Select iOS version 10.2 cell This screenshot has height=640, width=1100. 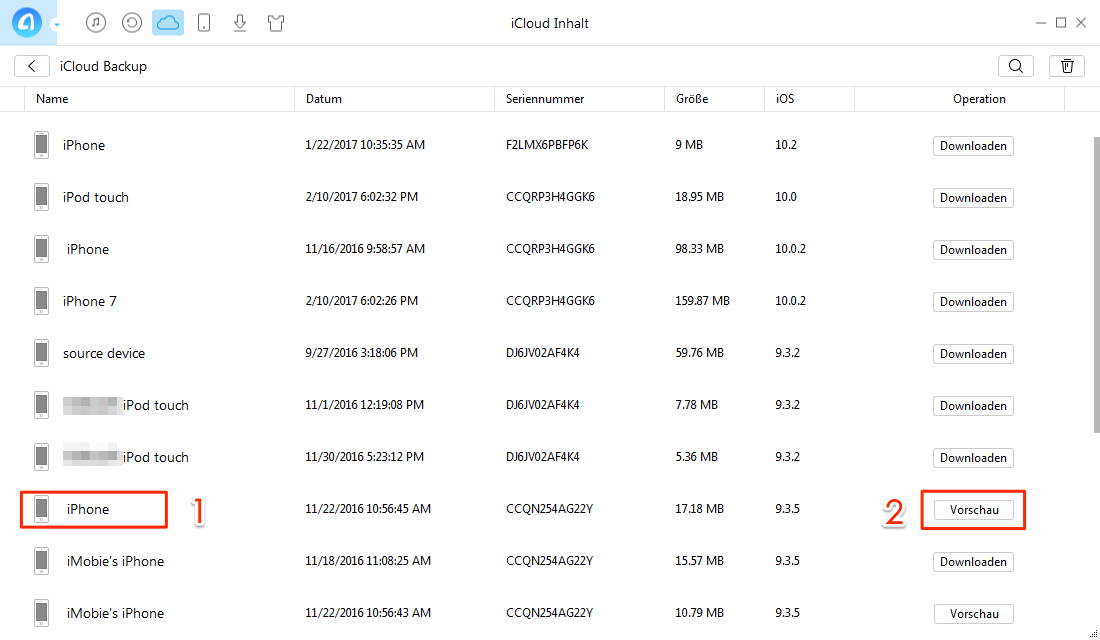tap(786, 145)
